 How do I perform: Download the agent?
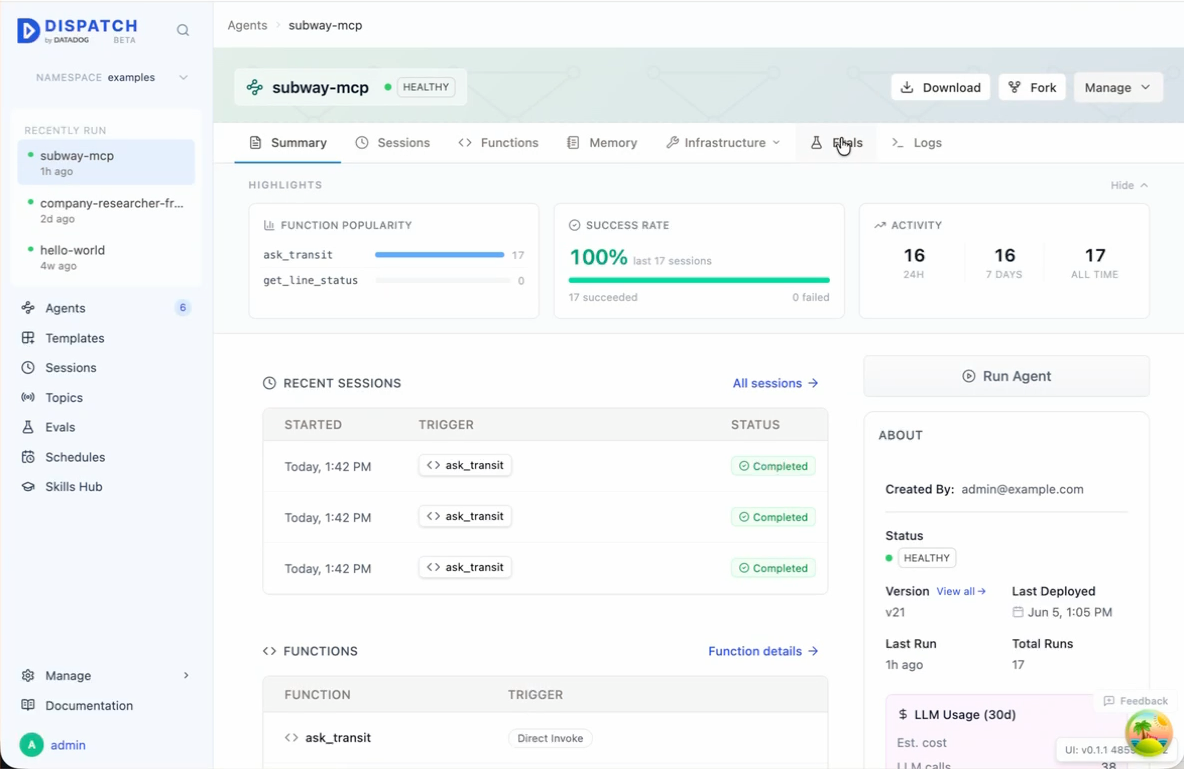pos(940,88)
